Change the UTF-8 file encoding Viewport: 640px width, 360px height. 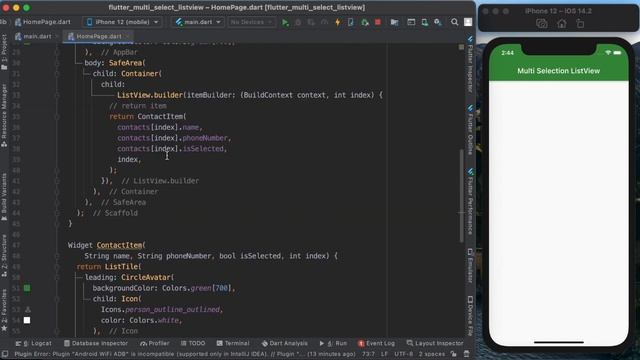coord(404,354)
